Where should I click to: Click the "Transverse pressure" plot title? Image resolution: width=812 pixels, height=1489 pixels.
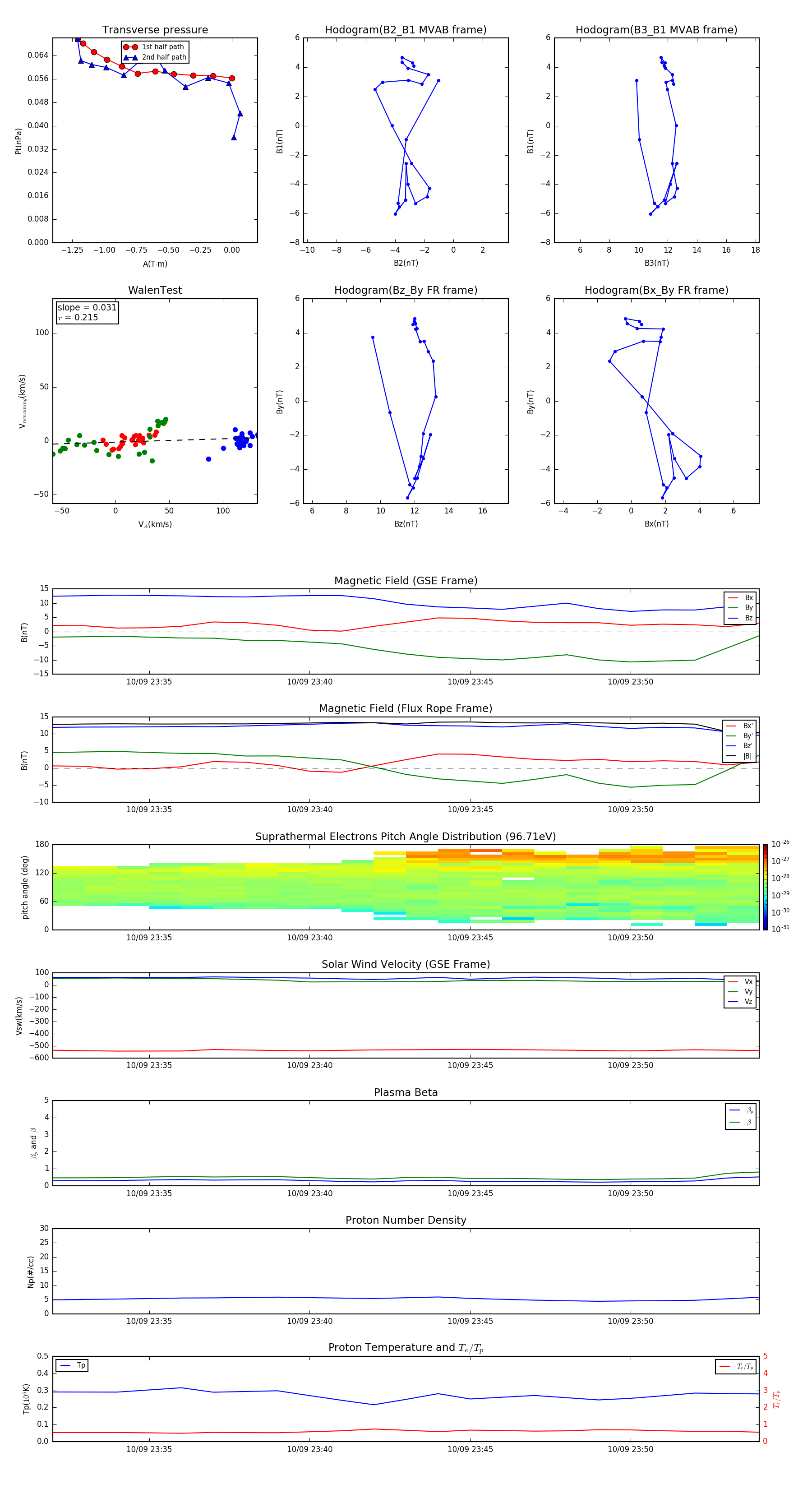[155, 30]
